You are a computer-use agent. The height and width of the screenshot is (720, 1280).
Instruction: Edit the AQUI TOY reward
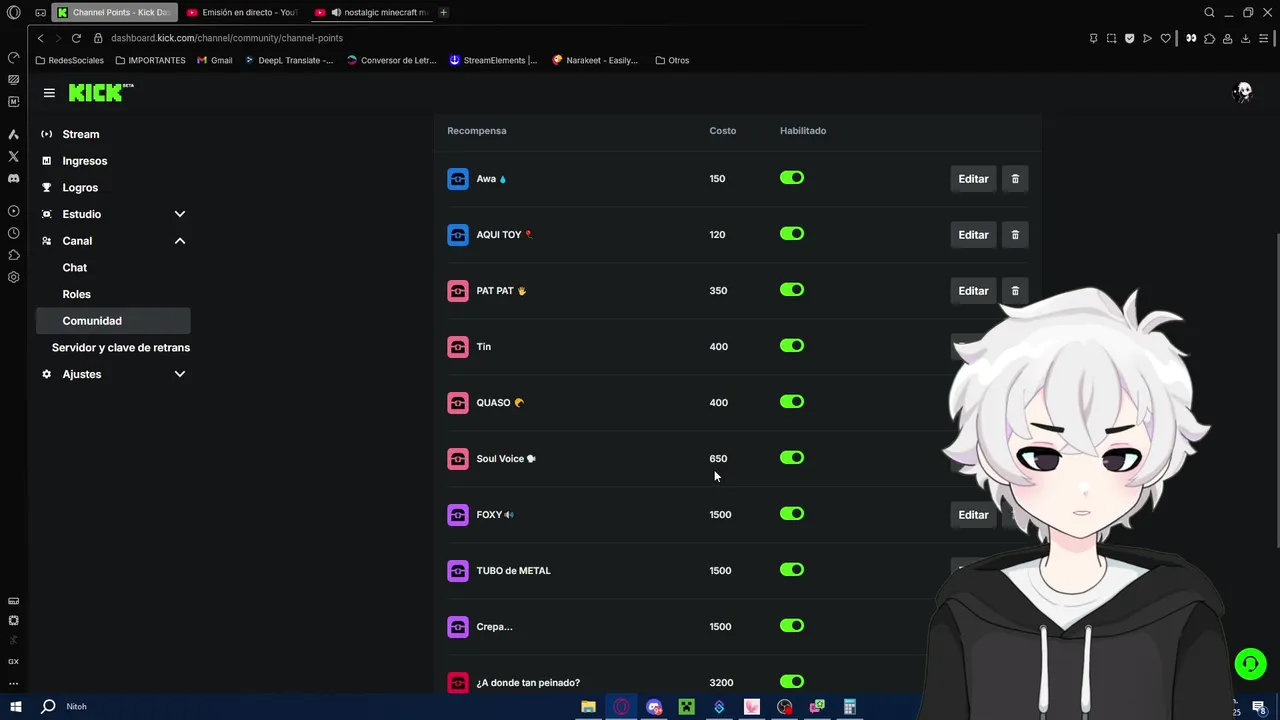point(973,235)
